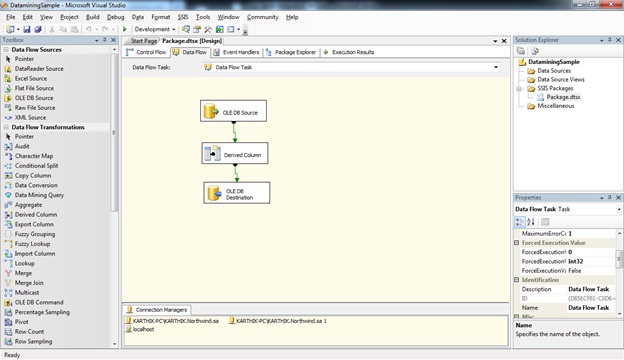Select Package.dtsx in Solution Explorer
This screenshot has height=360, width=624.
click(563, 97)
